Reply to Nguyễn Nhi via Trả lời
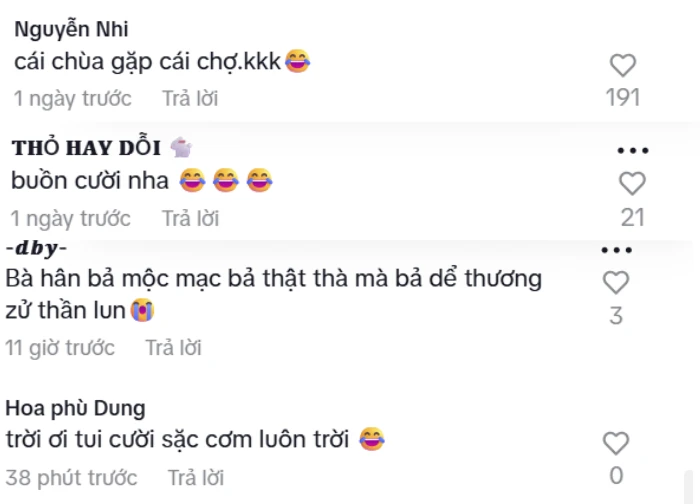The width and height of the screenshot is (700, 504). point(190,99)
